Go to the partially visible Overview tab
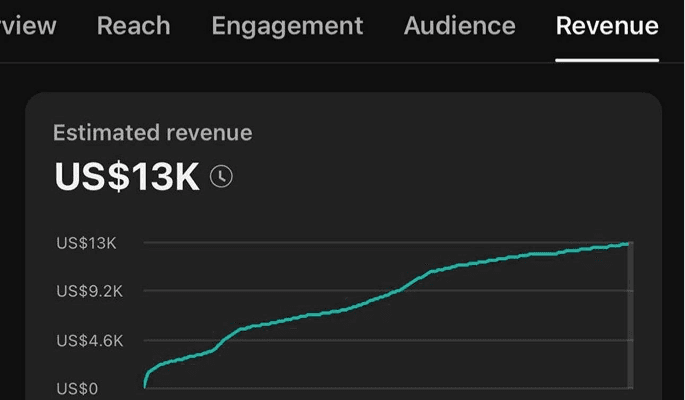This screenshot has height=400, width=685. 28,26
